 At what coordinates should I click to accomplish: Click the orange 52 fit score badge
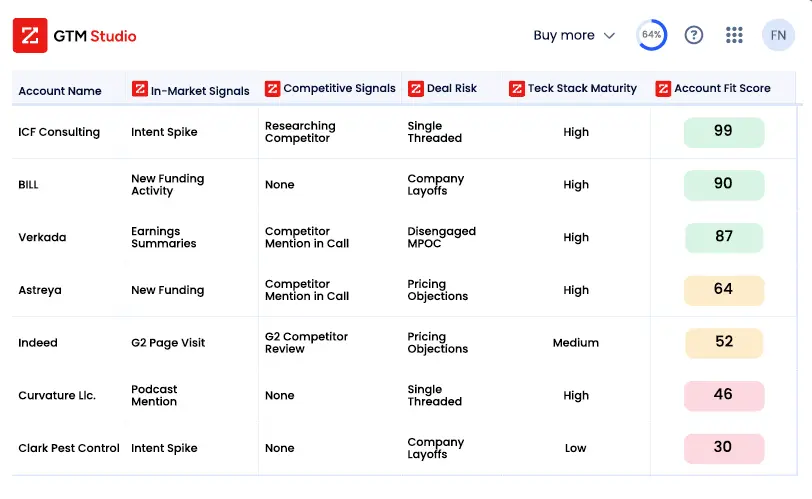(x=723, y=343)
